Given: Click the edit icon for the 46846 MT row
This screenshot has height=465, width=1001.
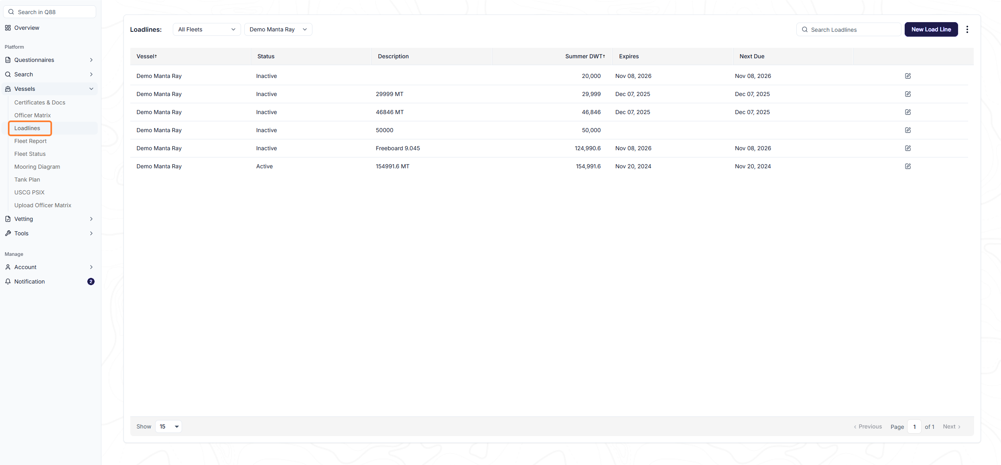Looking at the screenshot, I should coord(908,112).
